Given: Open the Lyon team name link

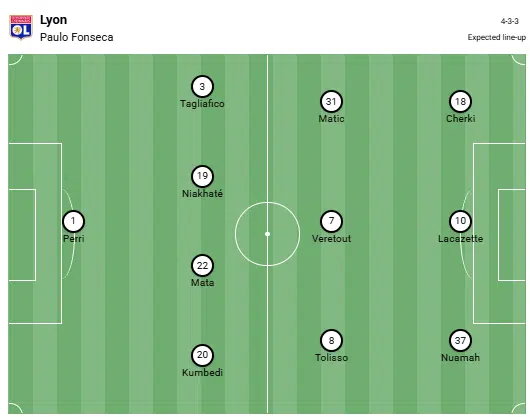Looking at the screenshot, I should pos(53,20).
